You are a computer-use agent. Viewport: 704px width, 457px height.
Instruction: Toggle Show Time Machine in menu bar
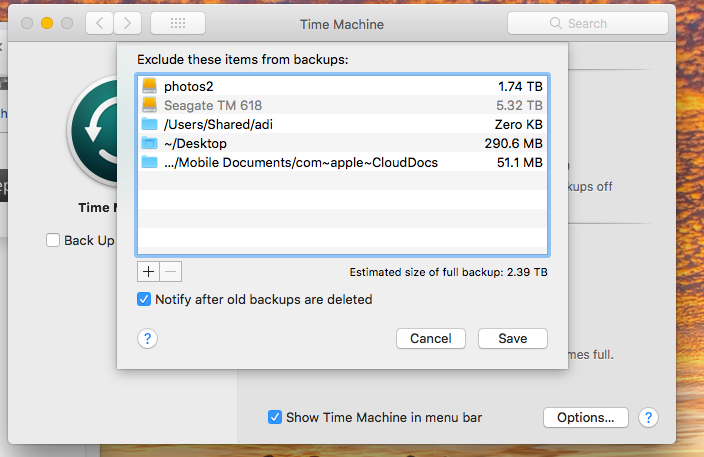(275, 417)
